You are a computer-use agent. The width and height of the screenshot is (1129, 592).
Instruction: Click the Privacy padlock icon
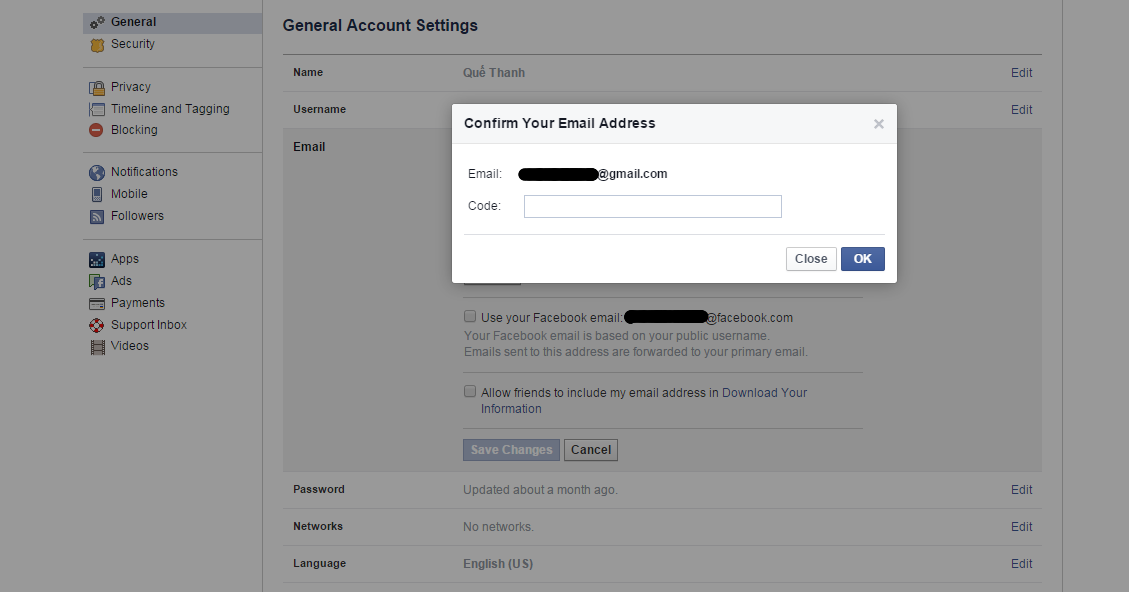click(x=96, y=88)
